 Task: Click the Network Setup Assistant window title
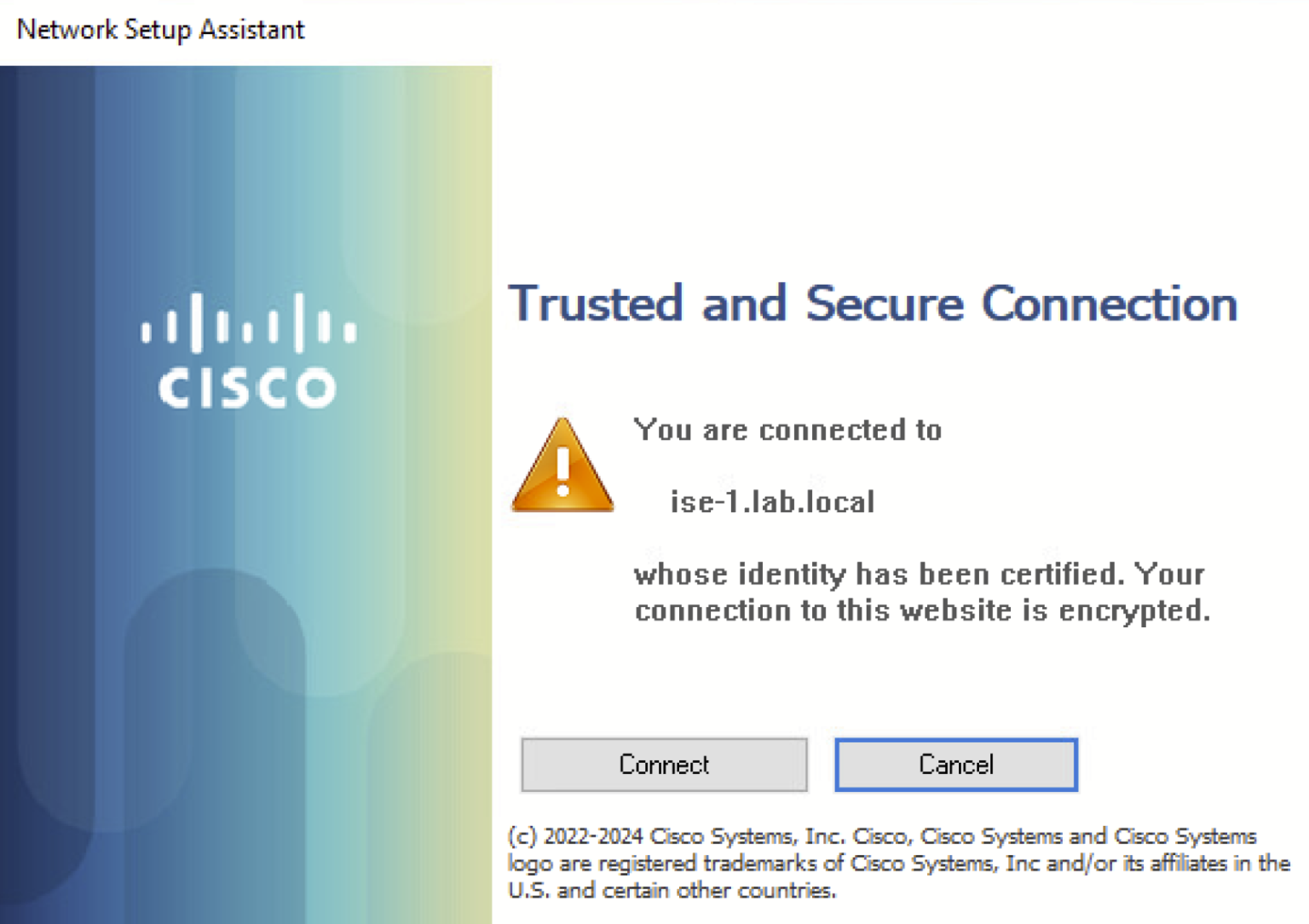point(160,30)
